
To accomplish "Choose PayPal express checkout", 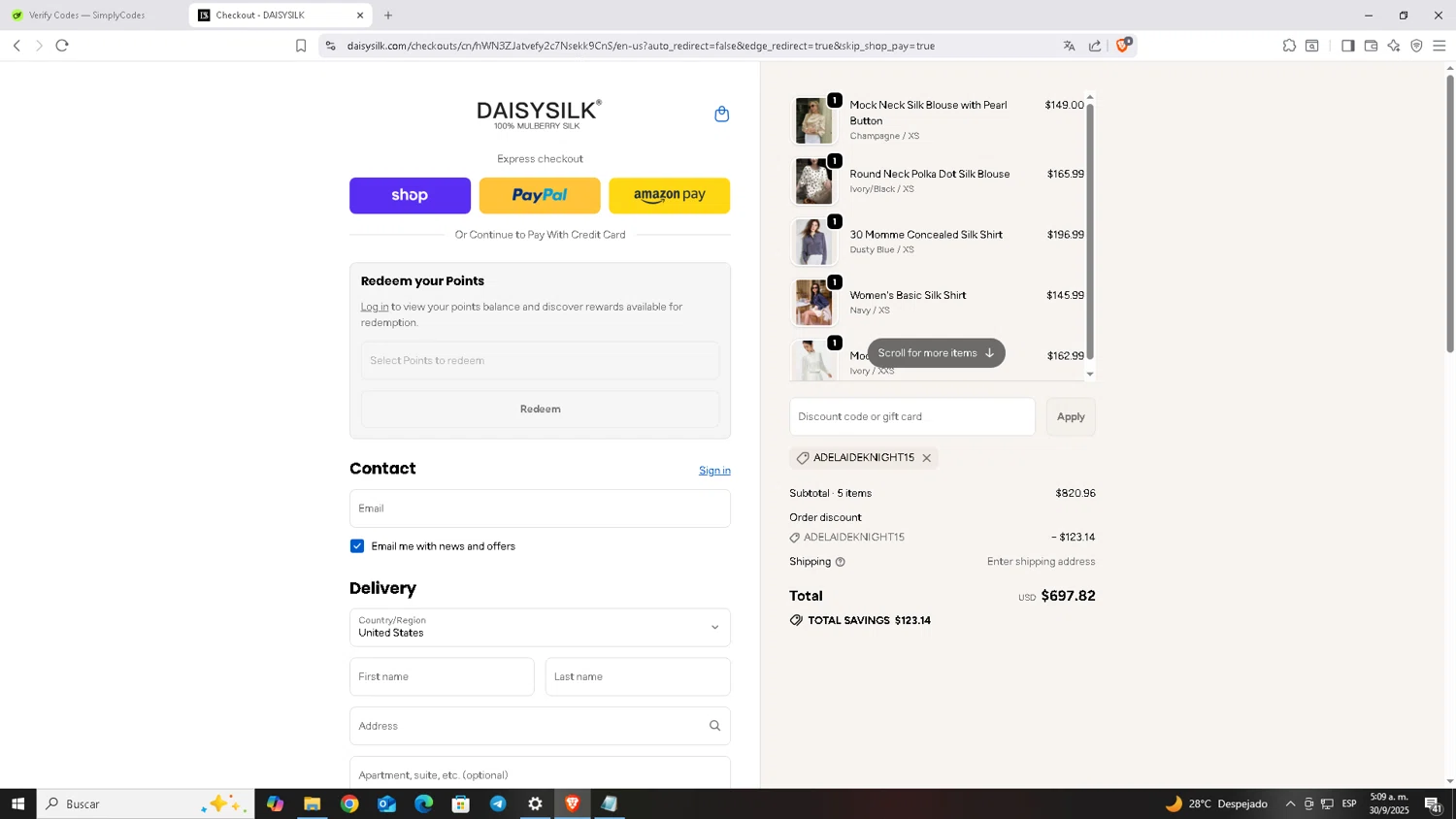I will [540, 195].
